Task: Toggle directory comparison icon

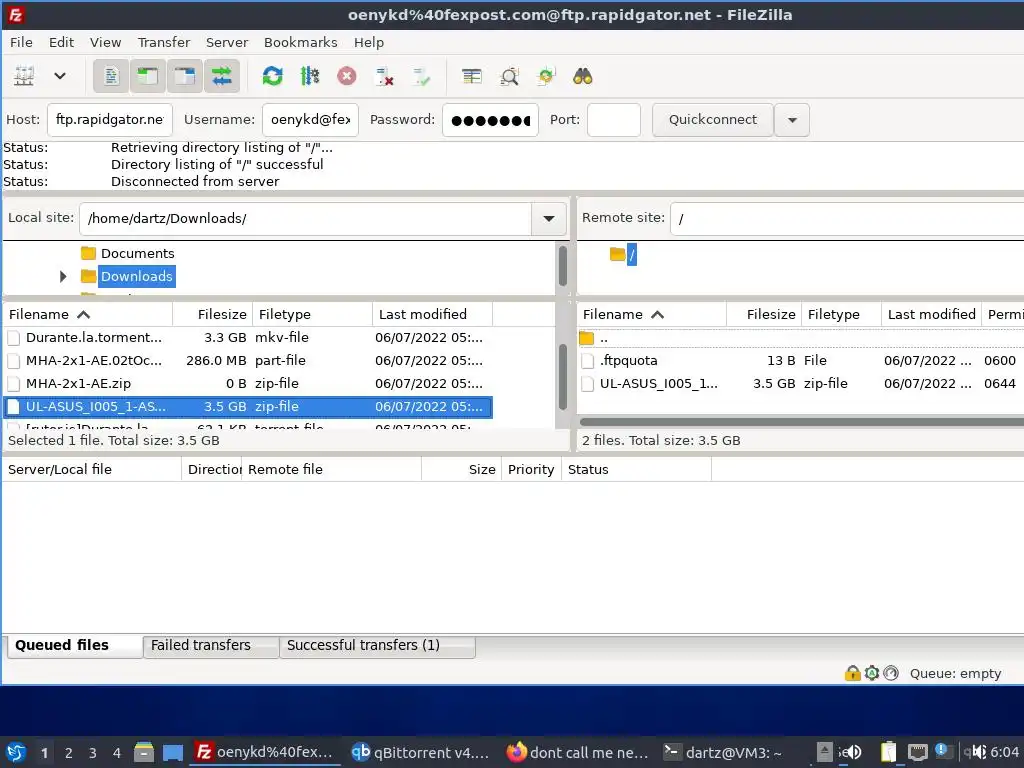Action: (509, 76)
